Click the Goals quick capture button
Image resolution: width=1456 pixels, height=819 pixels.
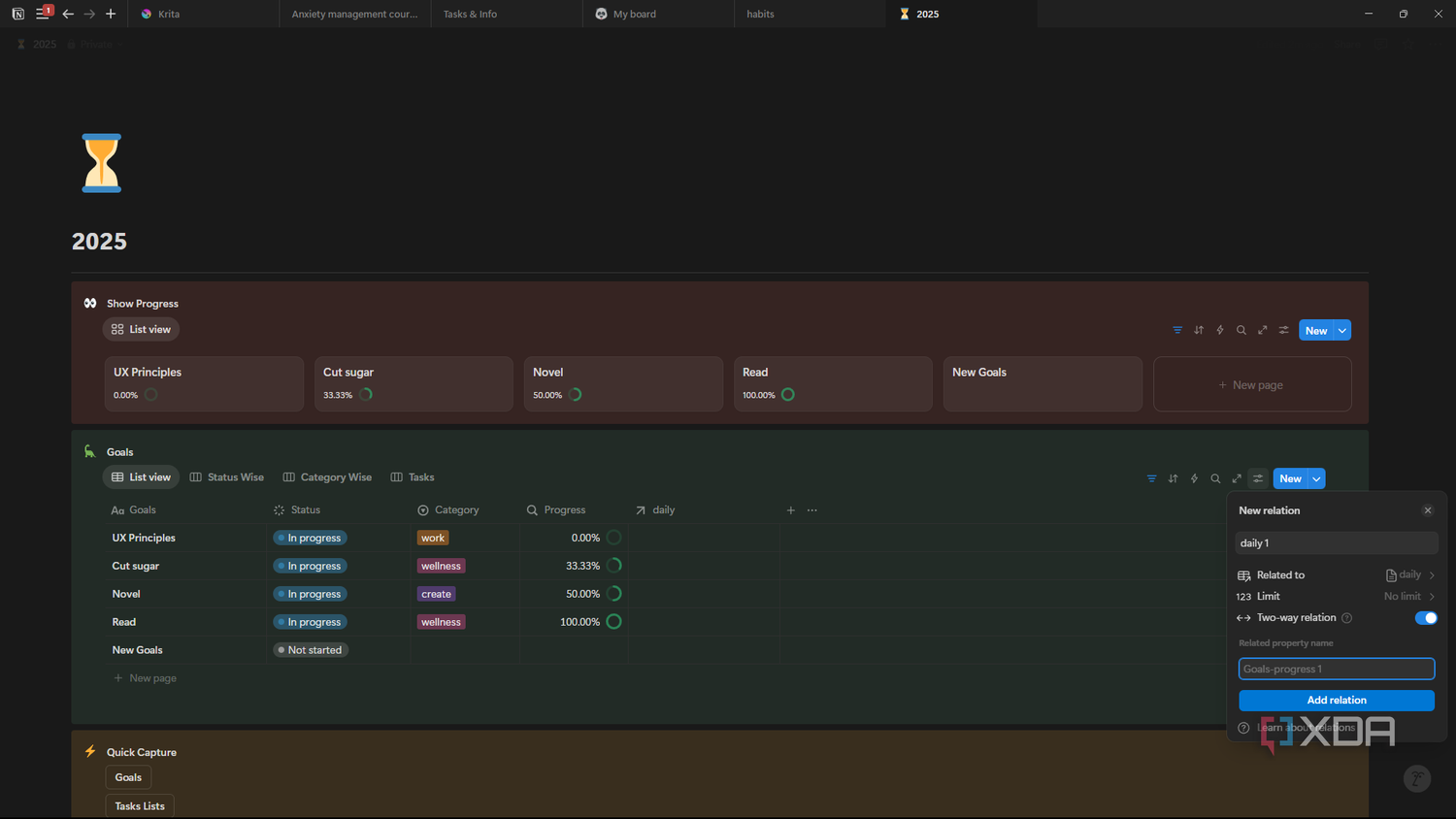coord(128,777)
